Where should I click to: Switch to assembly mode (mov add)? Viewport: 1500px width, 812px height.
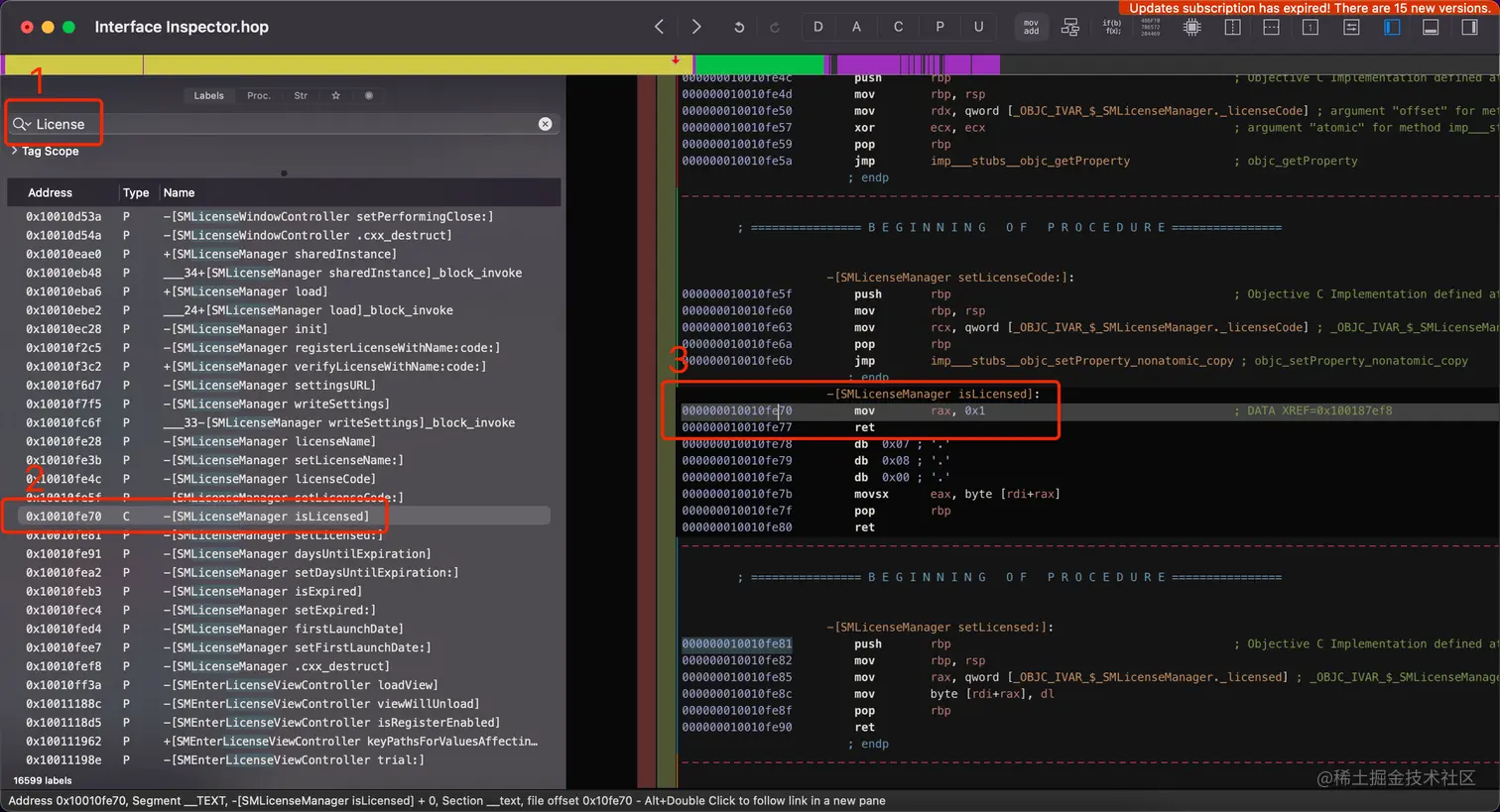point(1031,28)
